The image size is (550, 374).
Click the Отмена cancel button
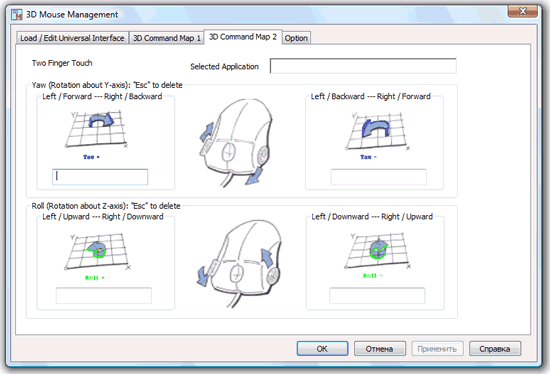pyautogui.click(x=380, y=349)
